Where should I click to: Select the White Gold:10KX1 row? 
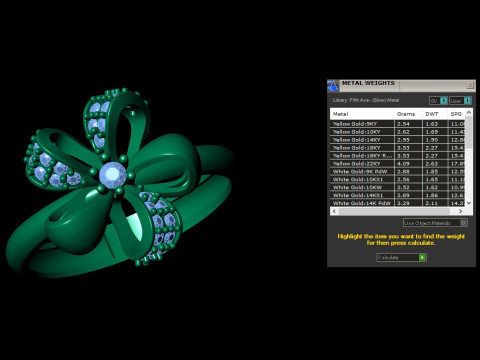point(398,179)
